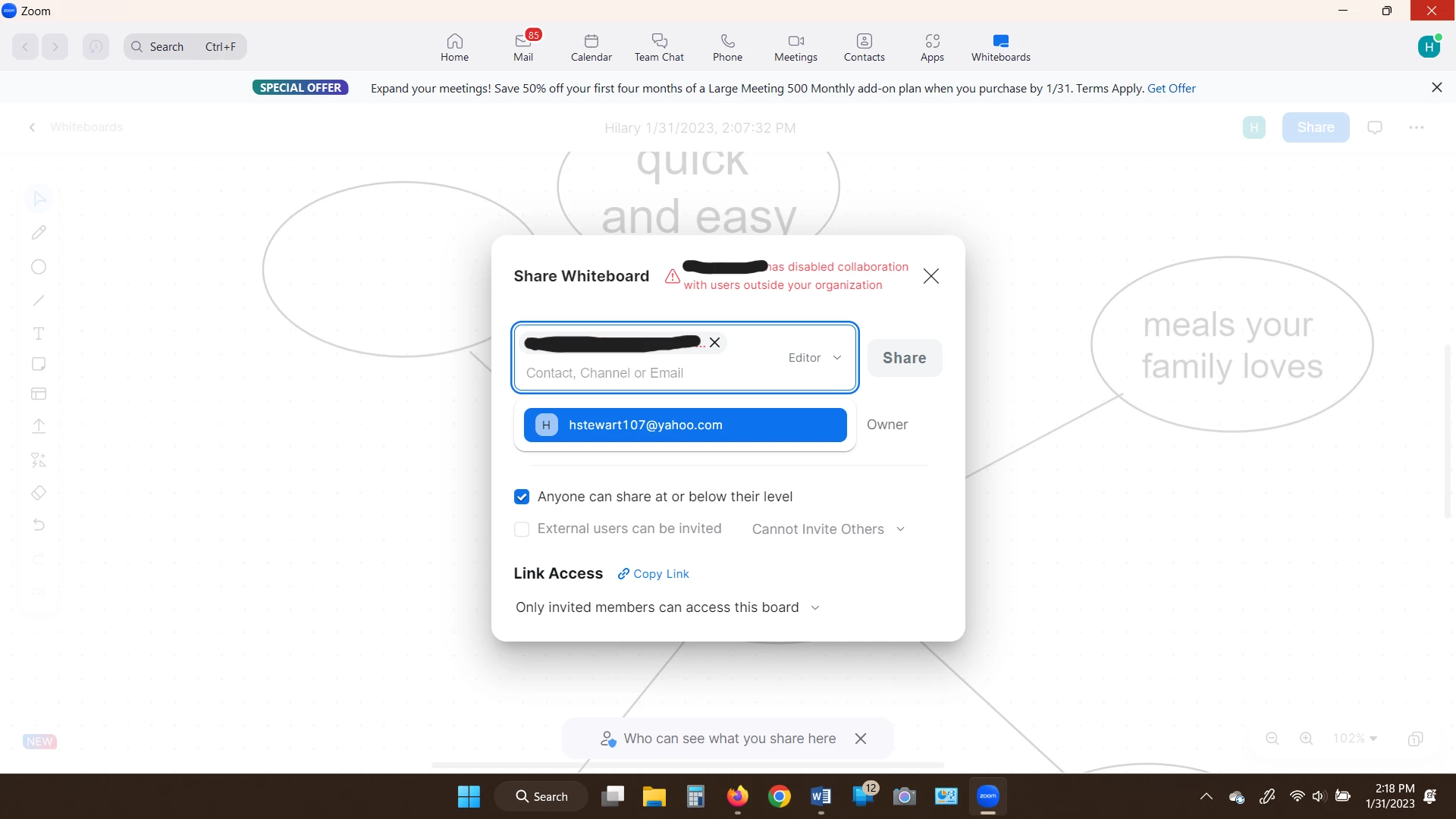This screenshot has width=1456, height=819.
Task: Switch to the Meetings tab
Action: click(x=795, y=47)
